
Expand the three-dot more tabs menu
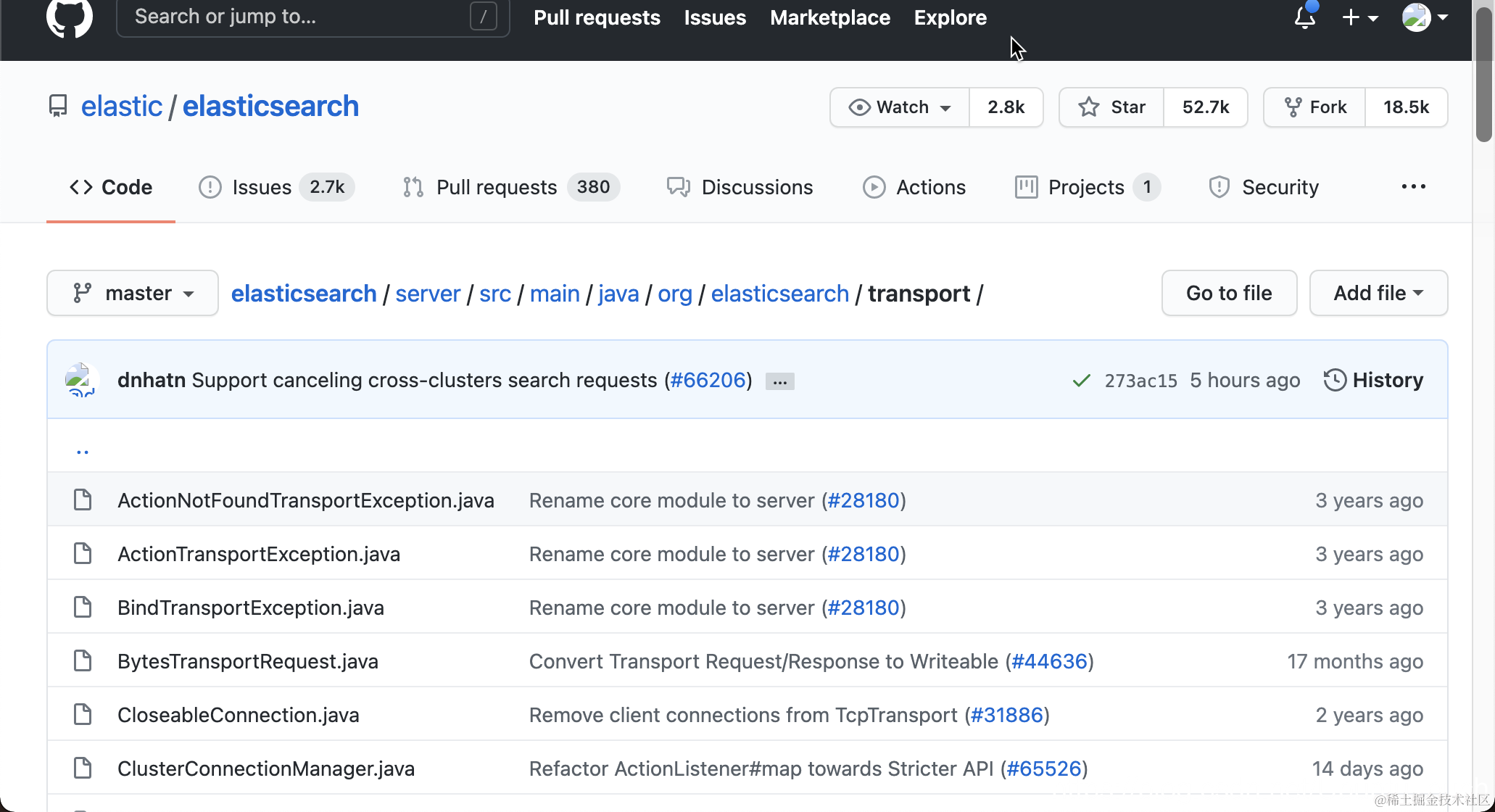[x=1413, y=187]
